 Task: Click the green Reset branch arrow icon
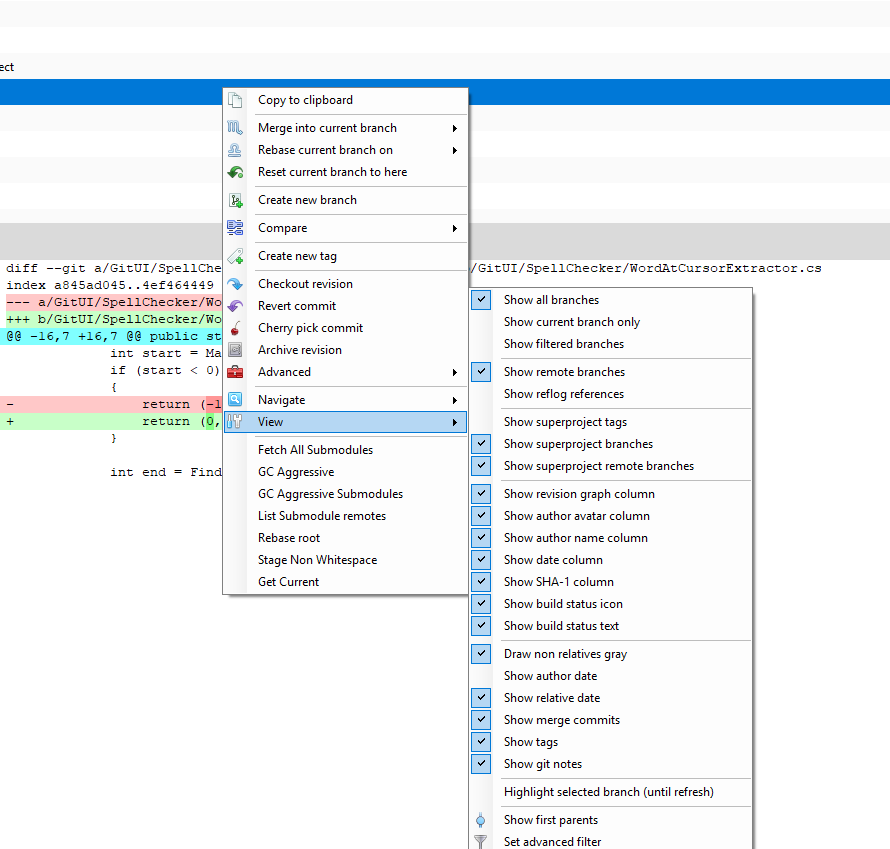235,173
